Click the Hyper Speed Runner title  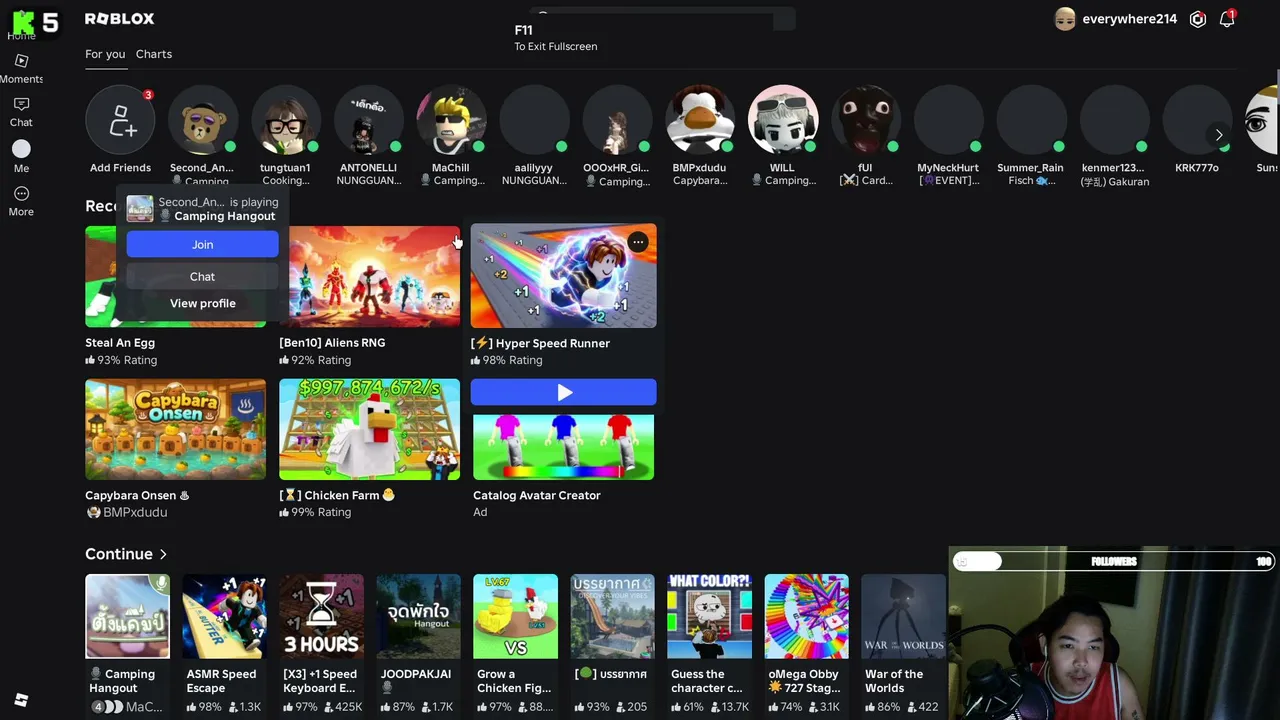[541, 344]
